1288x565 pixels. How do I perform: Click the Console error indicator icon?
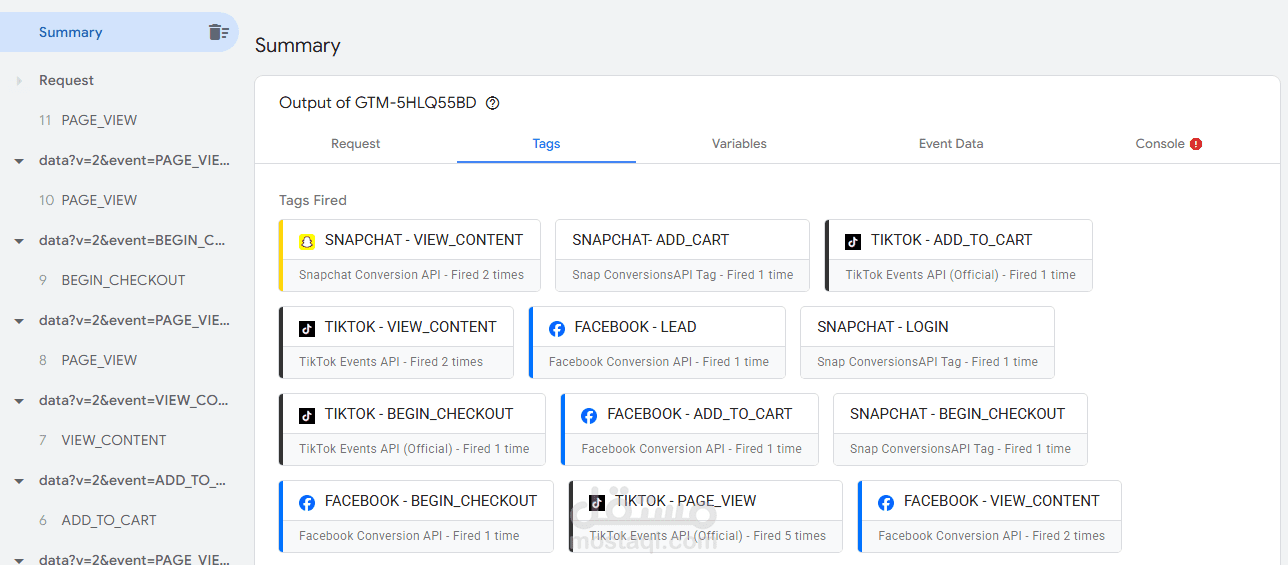[x=1196, y=144]
